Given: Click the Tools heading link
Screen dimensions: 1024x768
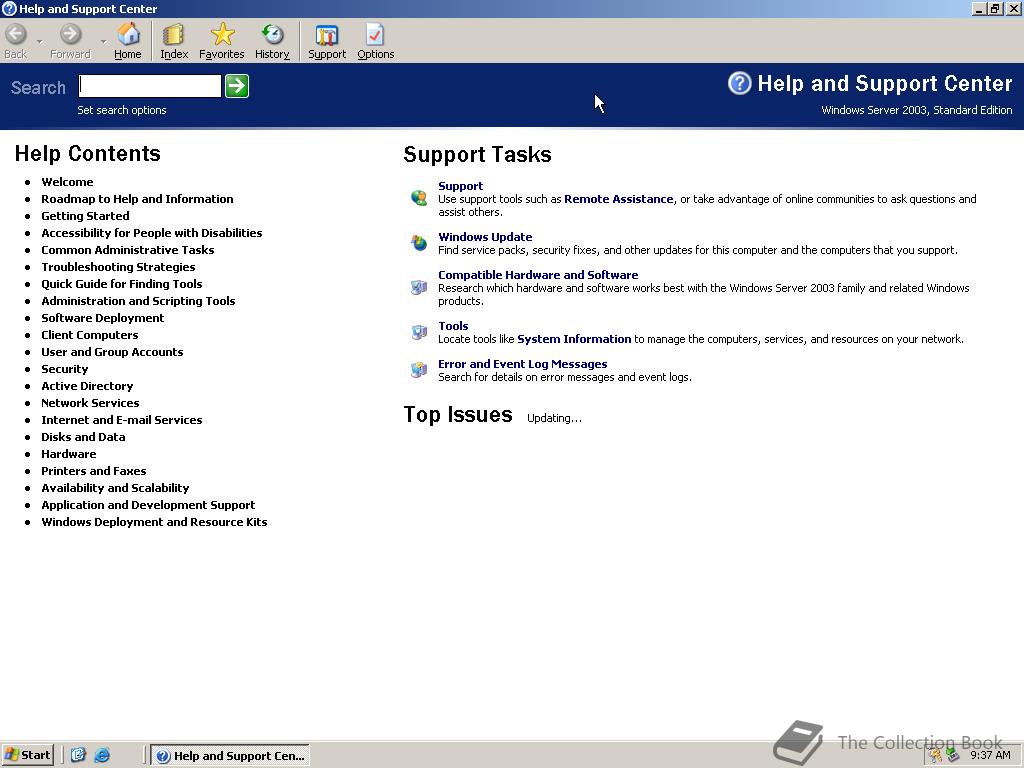Looking at the screenshot, I should point(453,325).
